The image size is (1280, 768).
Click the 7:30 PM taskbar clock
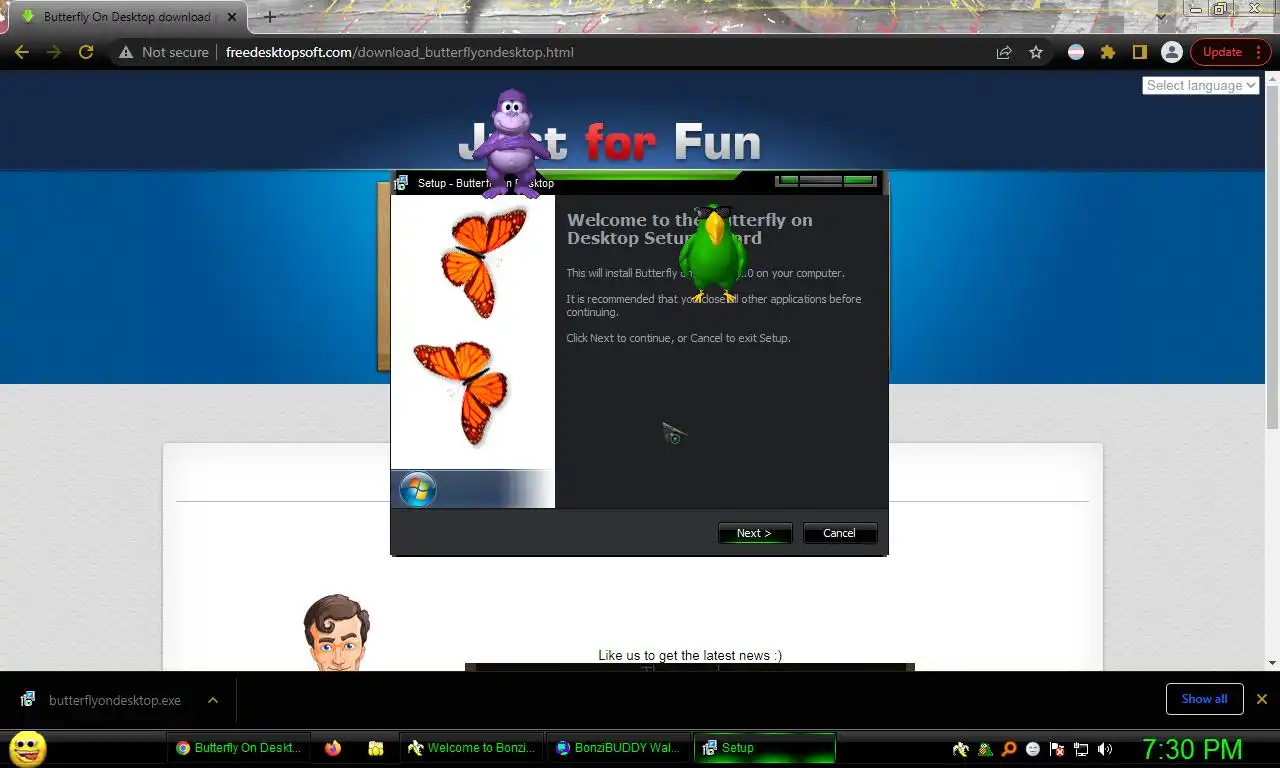[1192, 749]
